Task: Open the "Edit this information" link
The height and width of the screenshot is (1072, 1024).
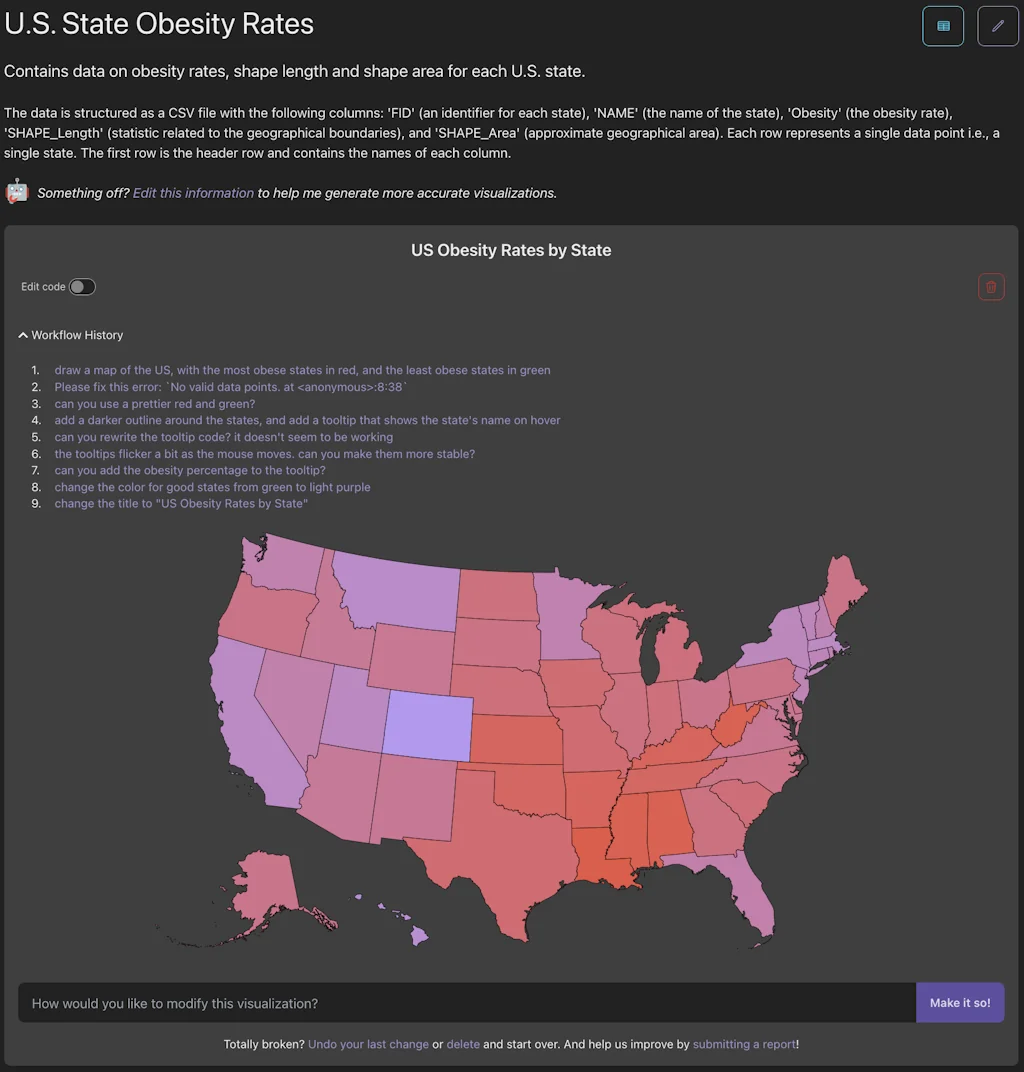Action: tap(193, 193)
